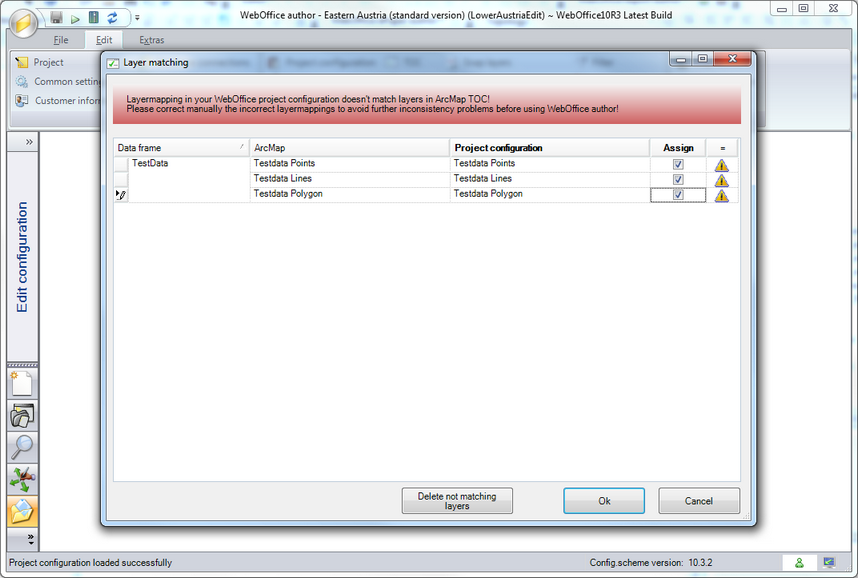Click the green Run arrow in the toolbar
Screen dimensions: 858x578
[x=75, y=17]
